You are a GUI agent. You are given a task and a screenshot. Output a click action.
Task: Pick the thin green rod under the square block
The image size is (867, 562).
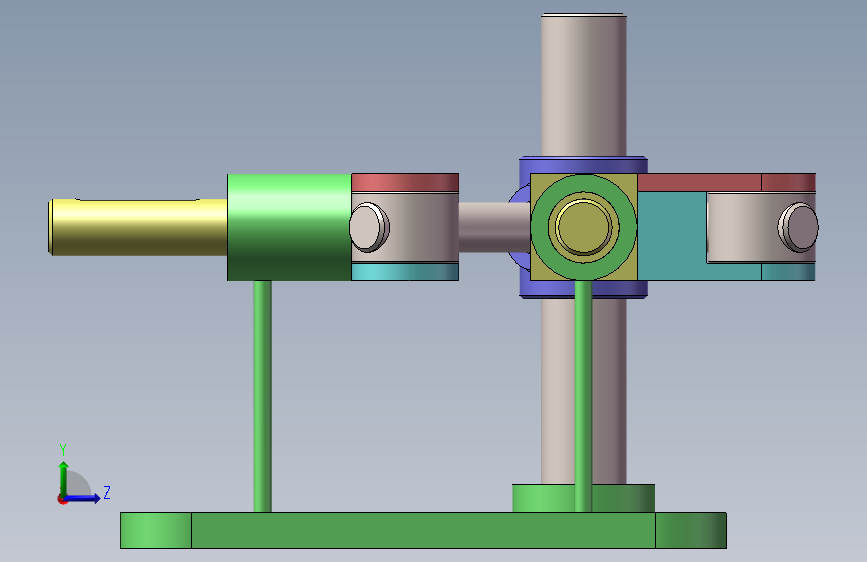pyautogui.click(x=583, y=396)
